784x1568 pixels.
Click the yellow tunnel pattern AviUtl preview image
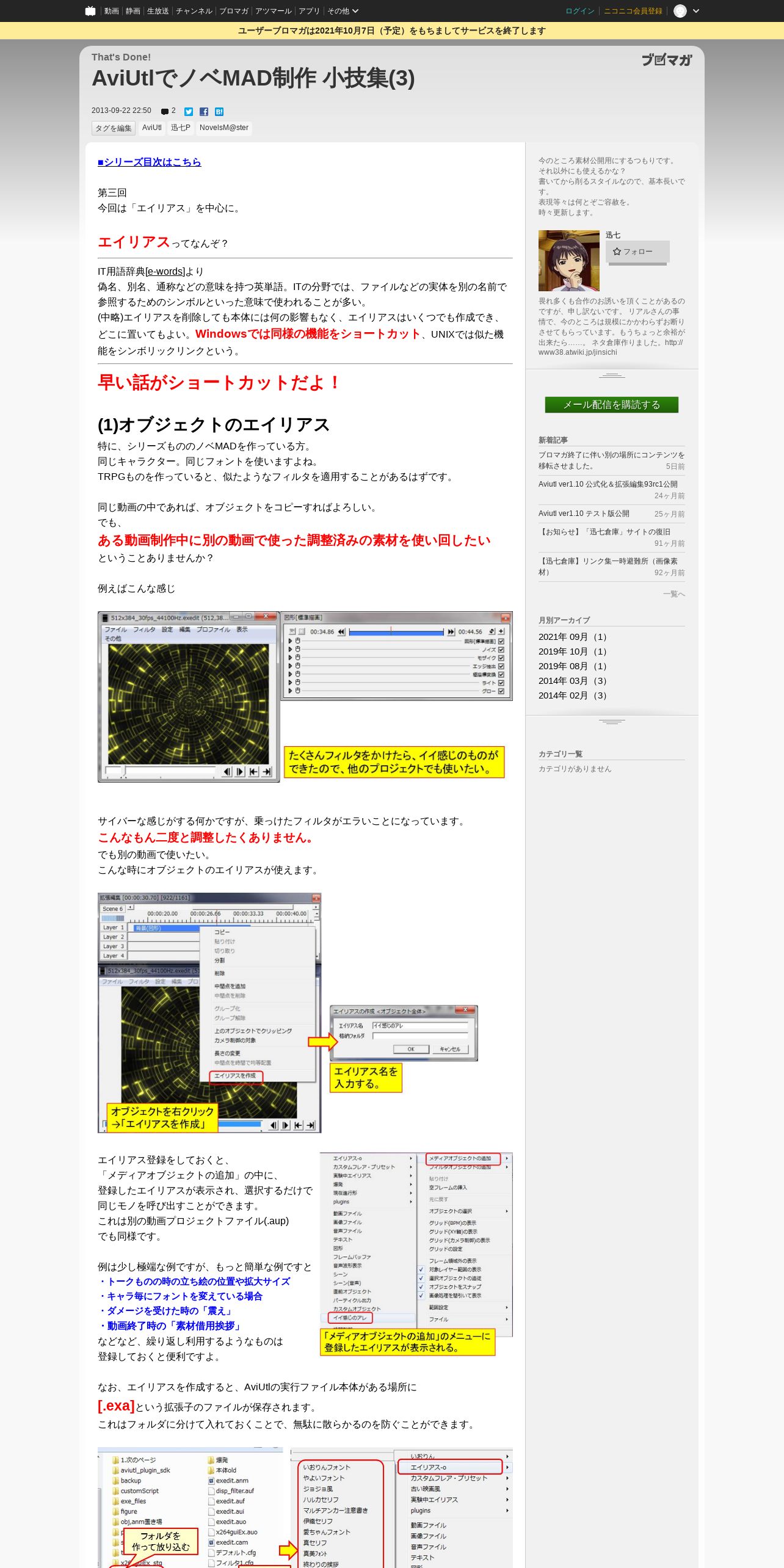click(305, 697)
